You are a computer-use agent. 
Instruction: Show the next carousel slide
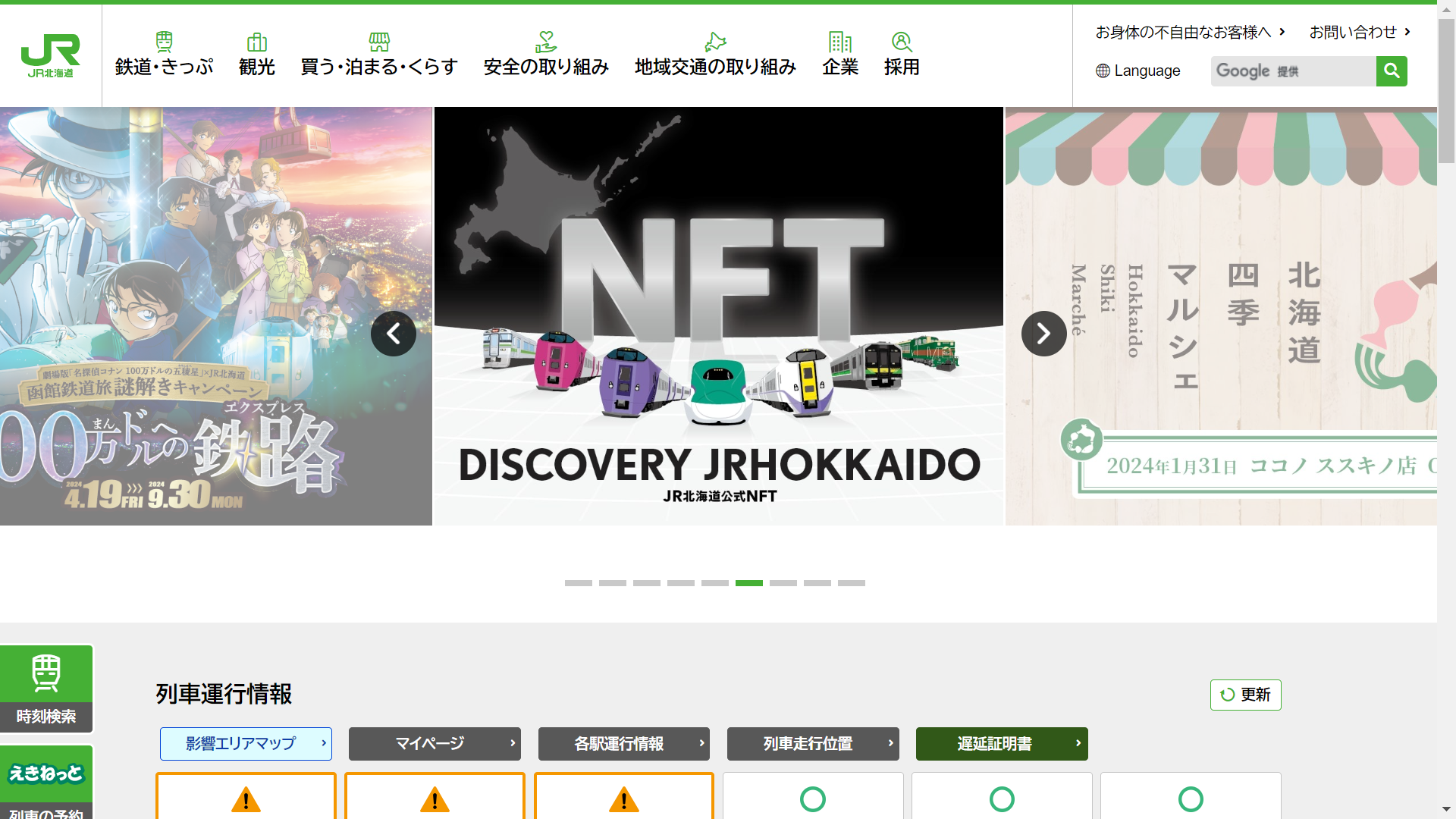[1044, 334]
